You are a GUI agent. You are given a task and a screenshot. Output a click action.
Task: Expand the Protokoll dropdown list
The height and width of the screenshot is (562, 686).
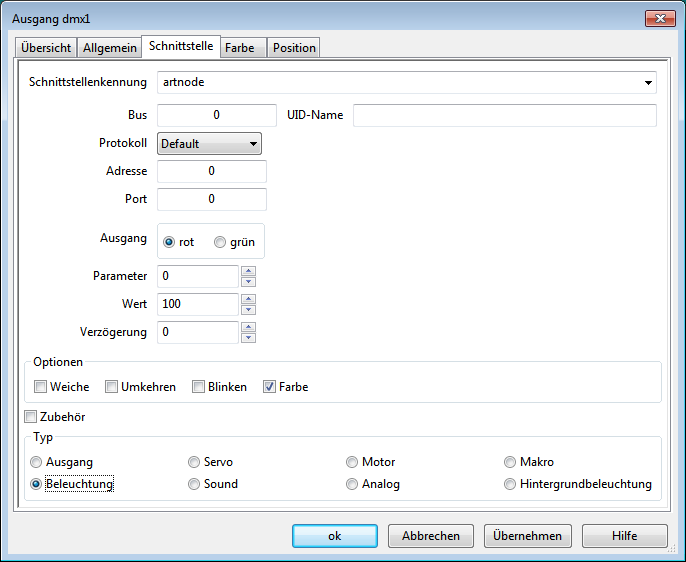click(x=209, y=144)
